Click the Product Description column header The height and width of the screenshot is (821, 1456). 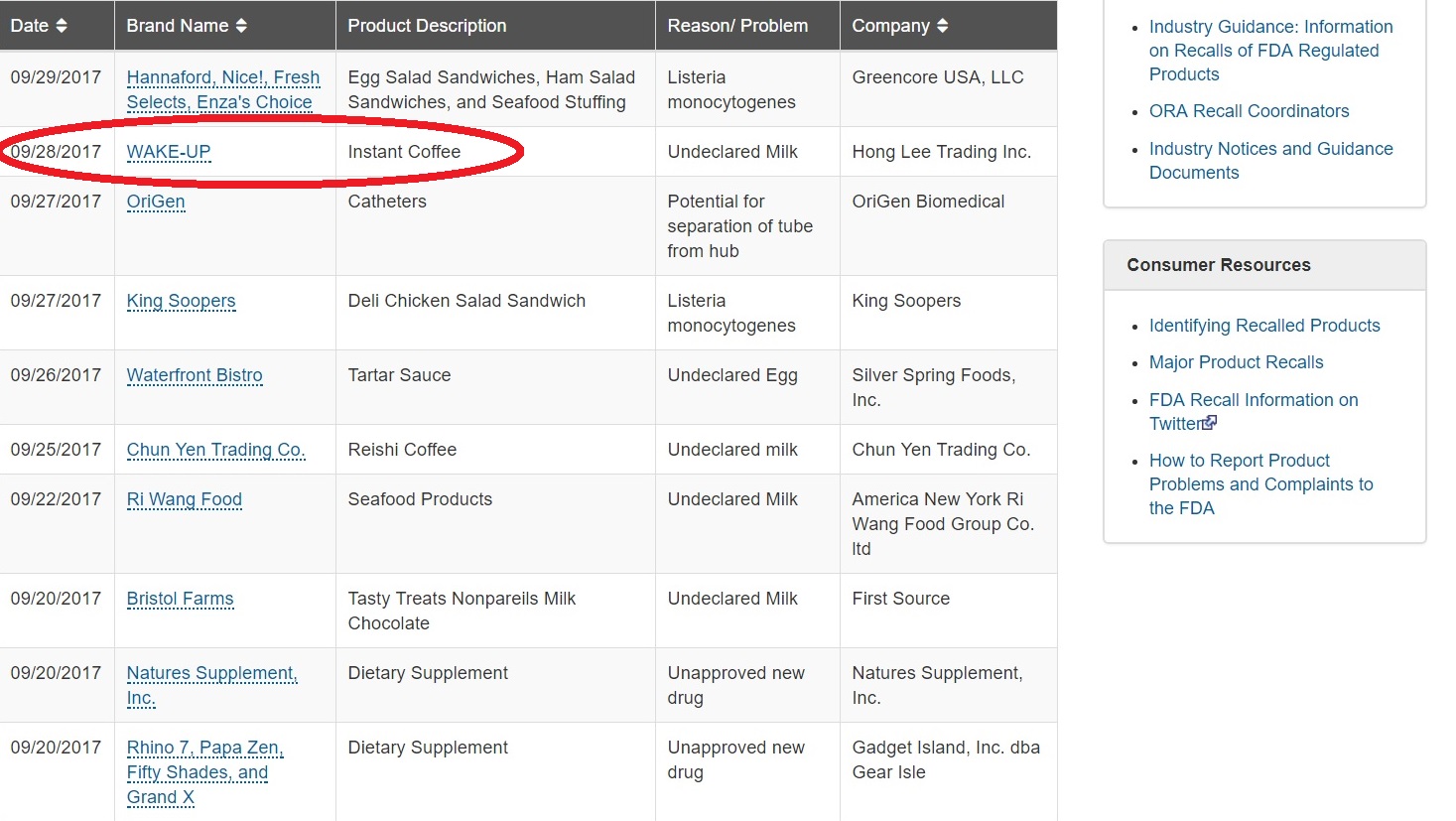[x=495, y=26]
